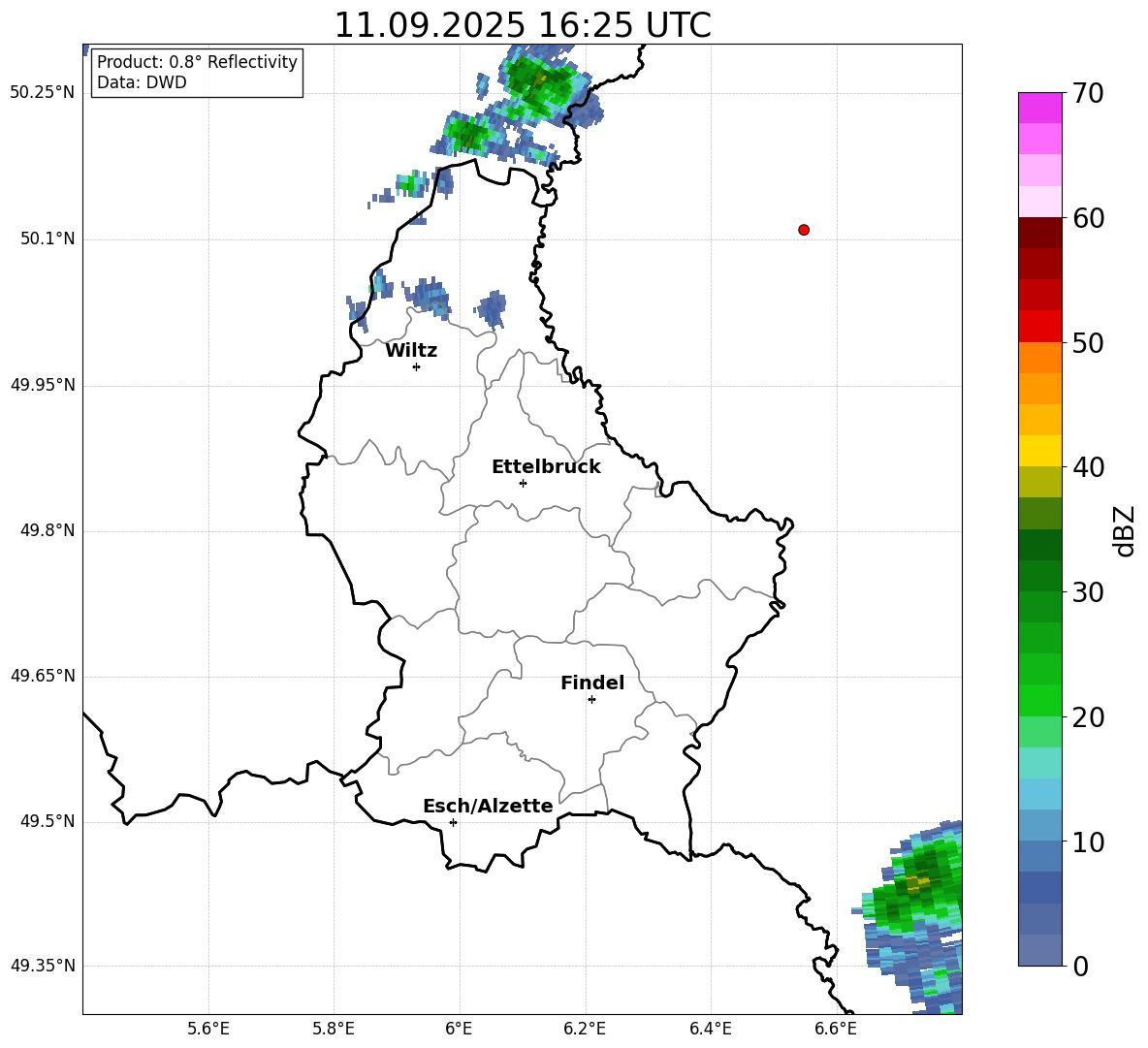Click the red dot marker on the map

click(804, 230)
